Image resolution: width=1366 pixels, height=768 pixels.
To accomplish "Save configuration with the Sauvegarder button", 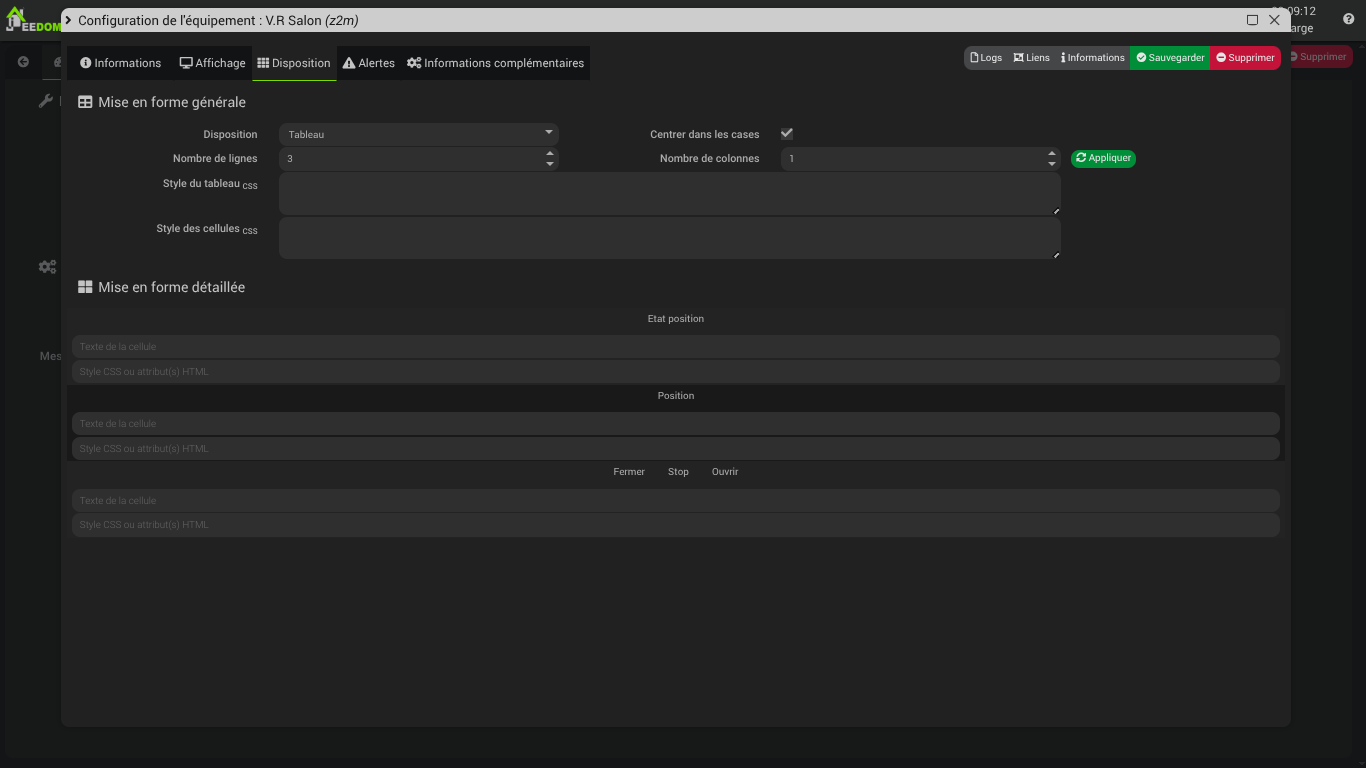I will point(1170,58).
